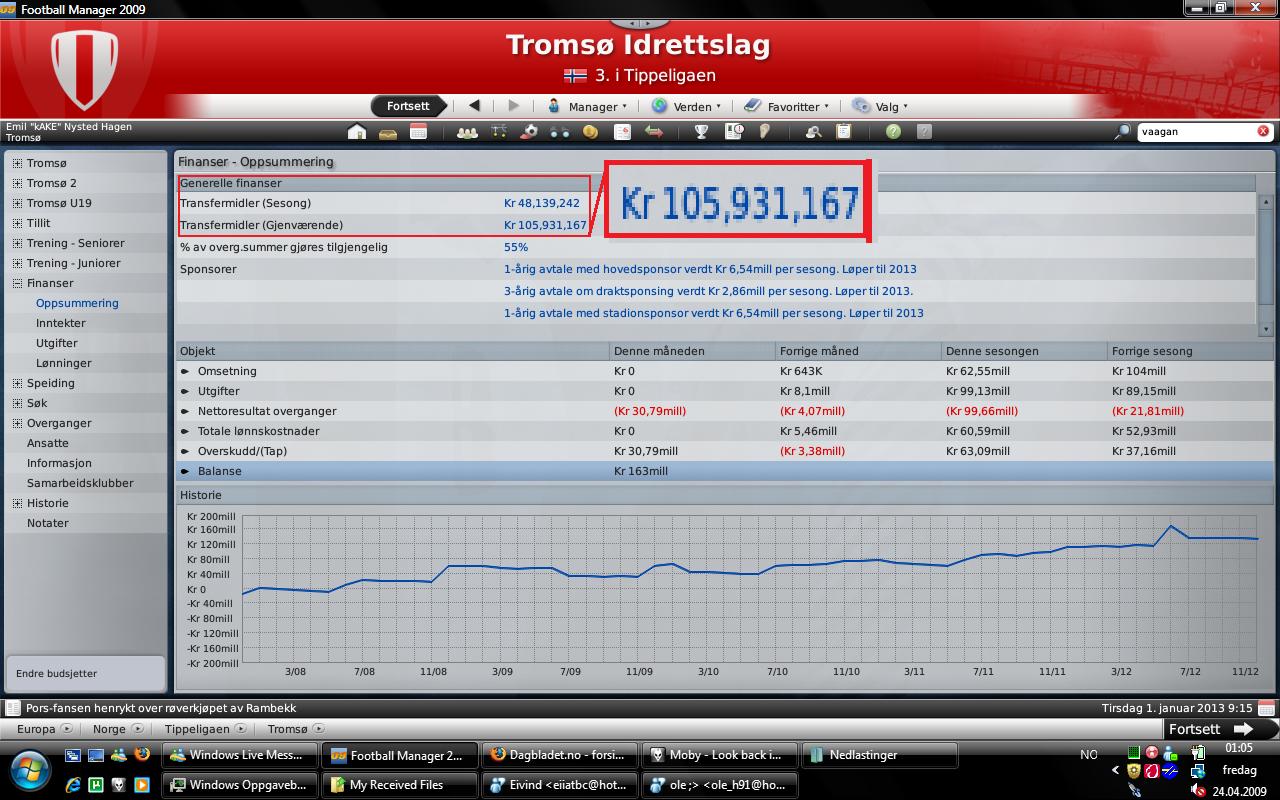Click the news ticker icon
Viewport: 1280px width, 800px height.
pos(13,708)
